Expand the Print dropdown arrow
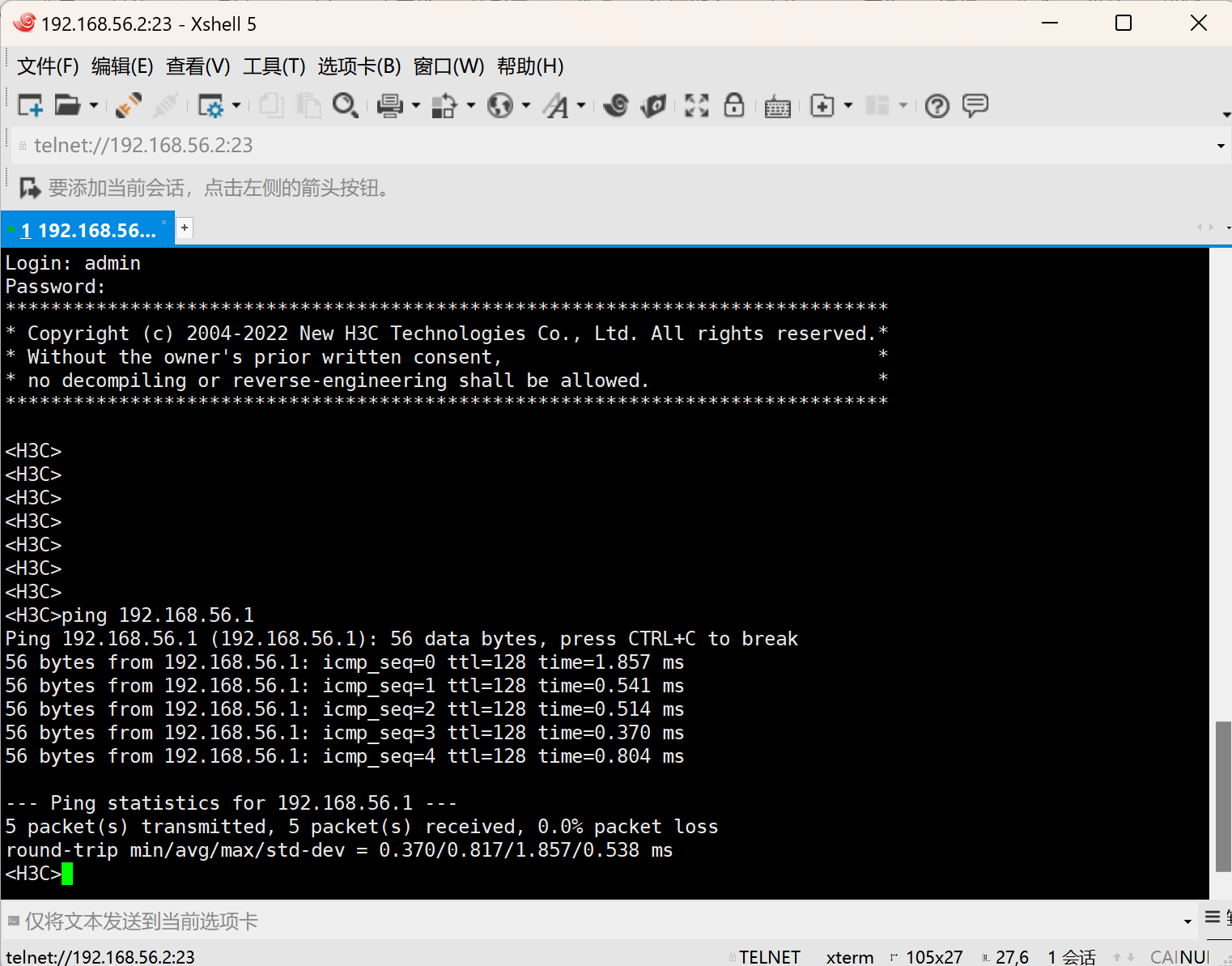 pyautogui.click(x=416, y=105)
